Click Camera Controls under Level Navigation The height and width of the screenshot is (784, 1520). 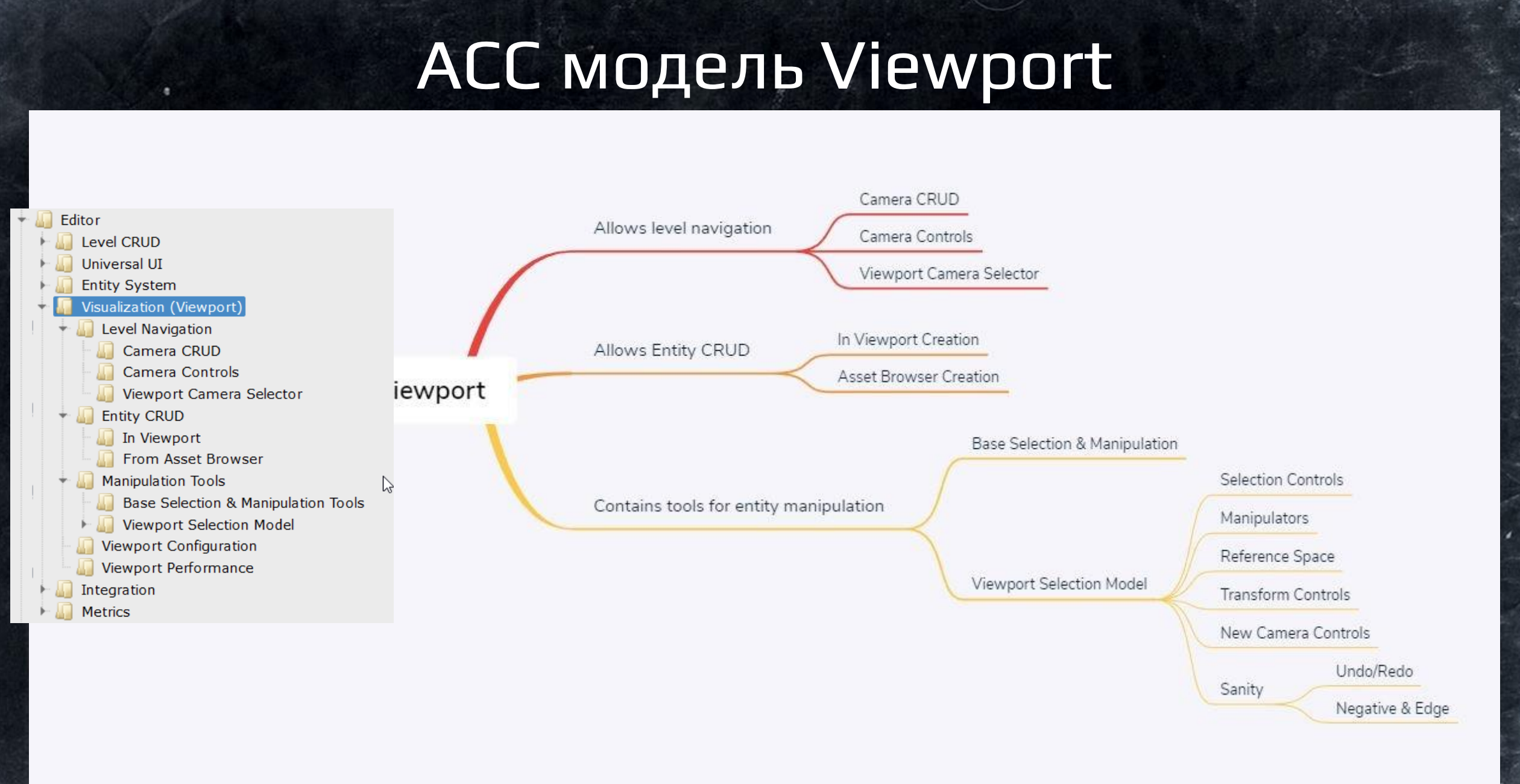[x=181, y=372]
